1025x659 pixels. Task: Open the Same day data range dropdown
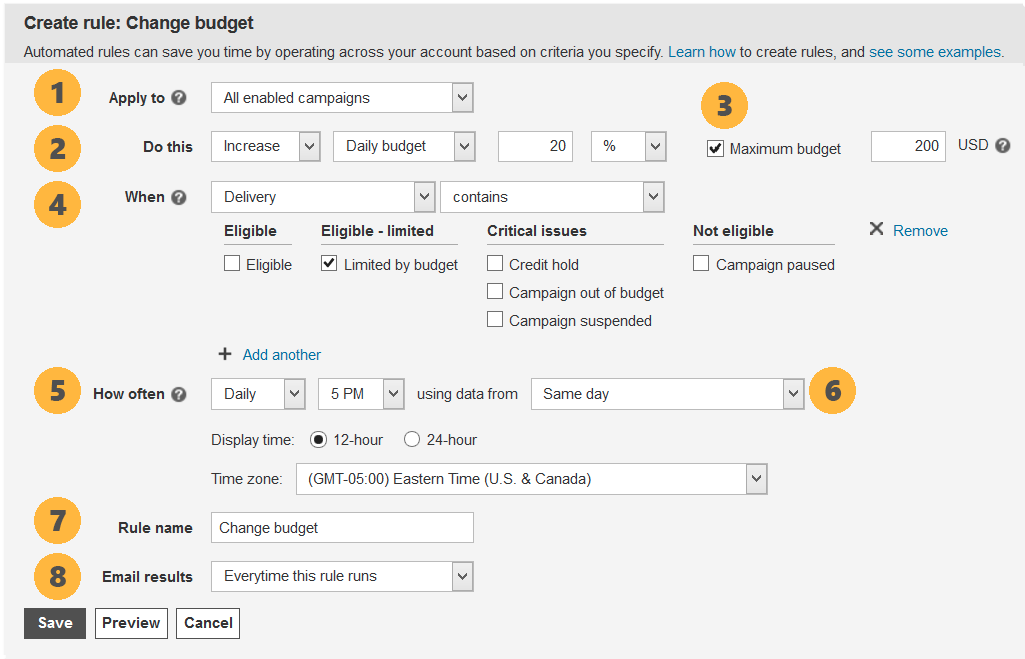667,394
